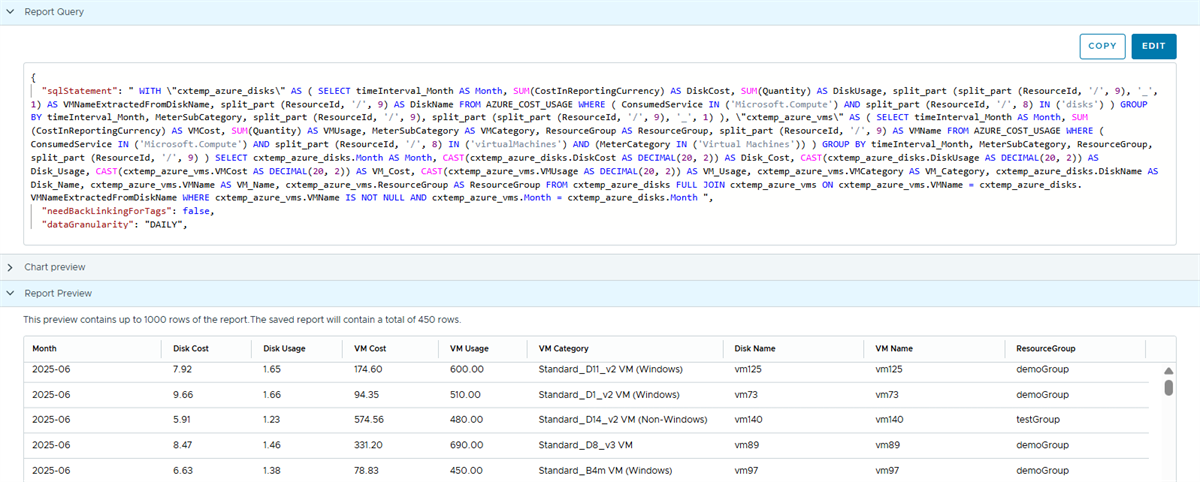Viewport: 1200px width, 482px height.
Task: Sort by the Month column header
Action: 45,349
